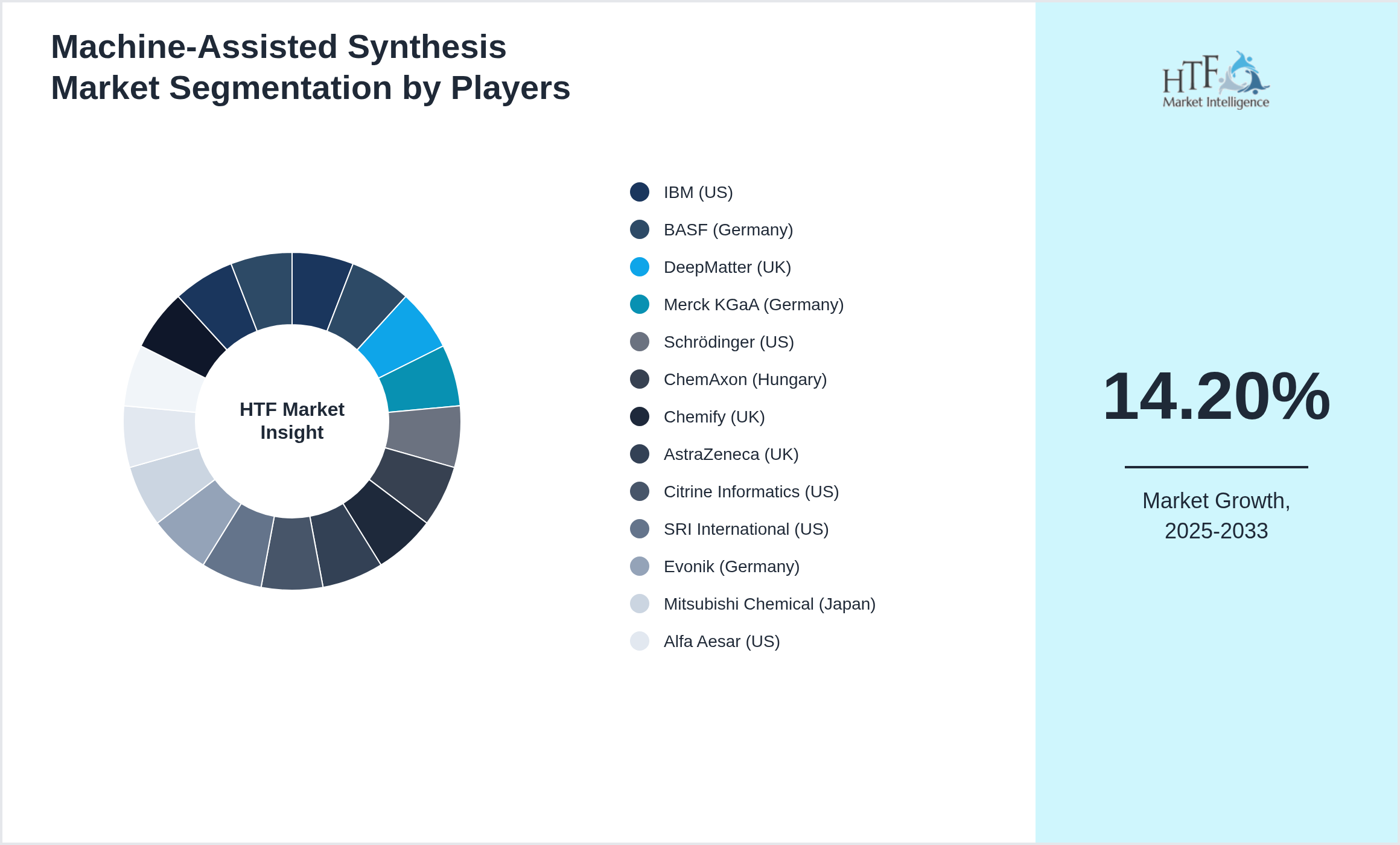Select the IBM (US) legend marker
This screenshot has width=1400, height=845.
coord(638,192)
